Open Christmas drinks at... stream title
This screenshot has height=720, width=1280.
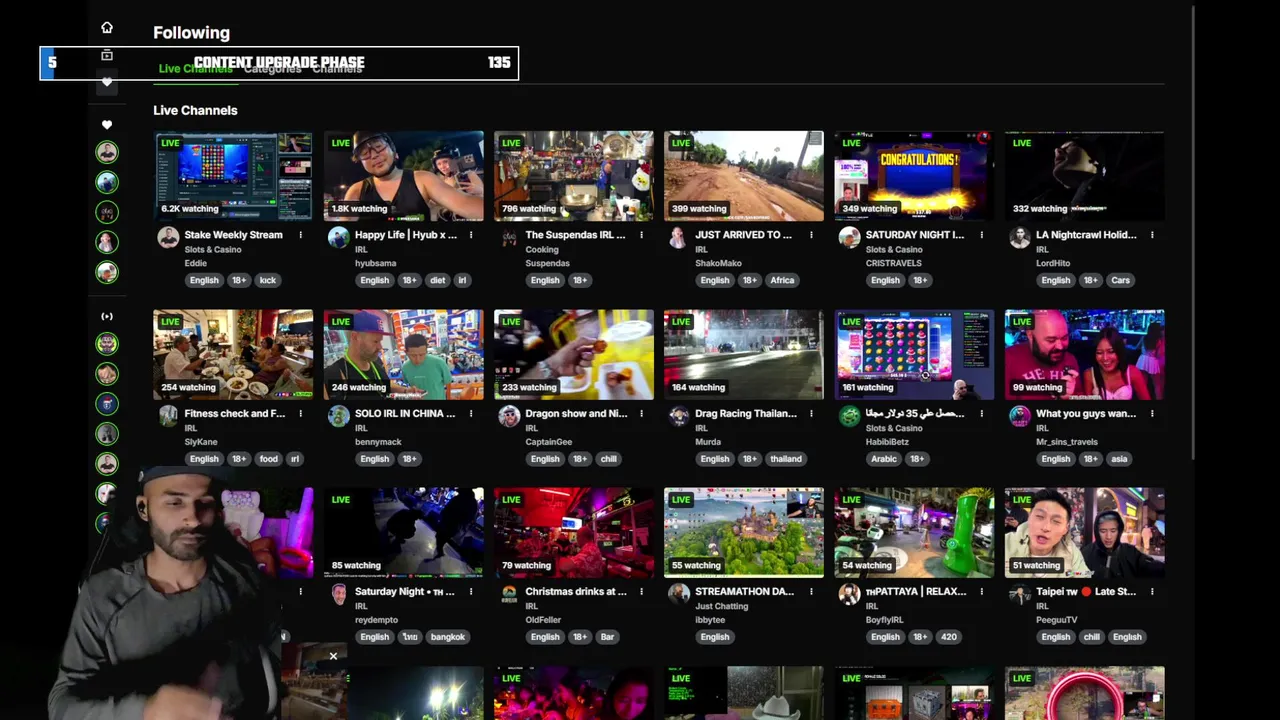click(x=576, y=591)
